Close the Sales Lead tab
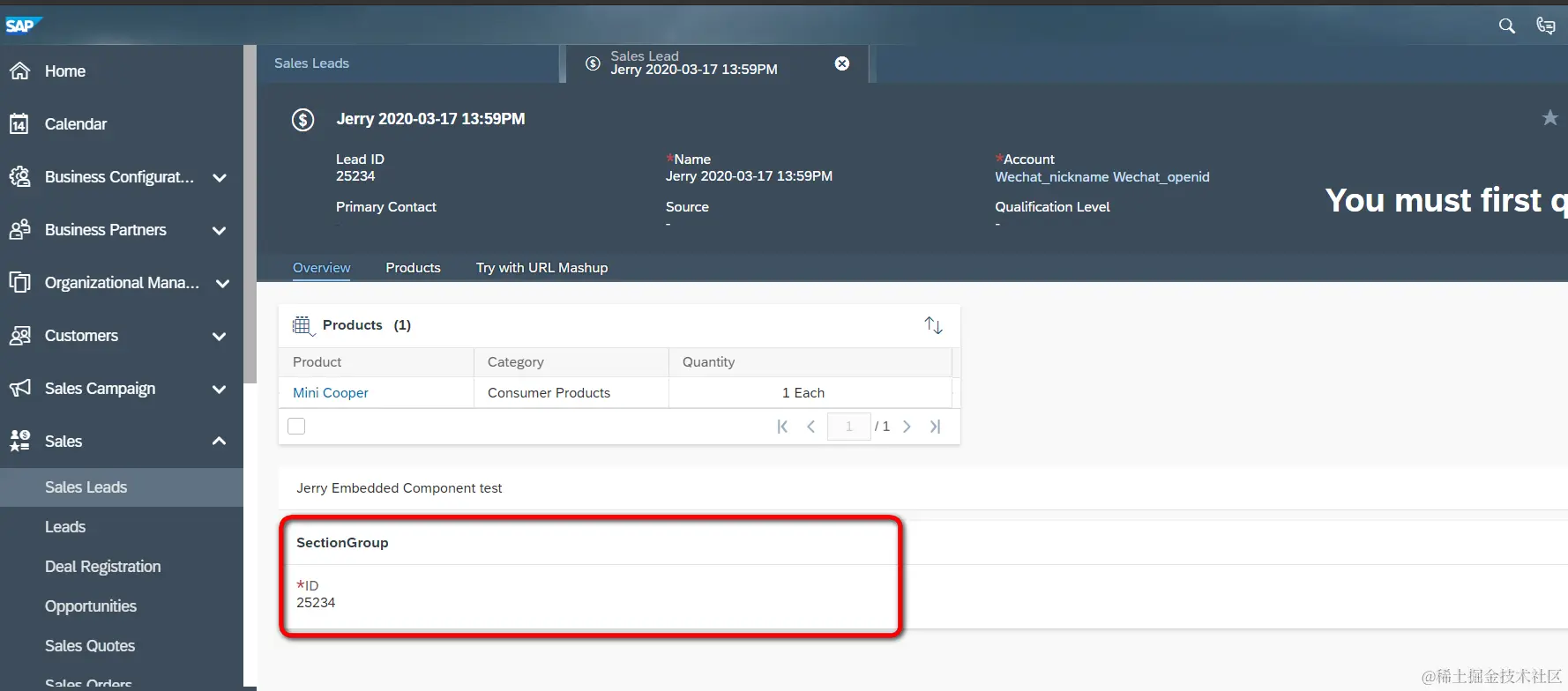 coord(842,63)
